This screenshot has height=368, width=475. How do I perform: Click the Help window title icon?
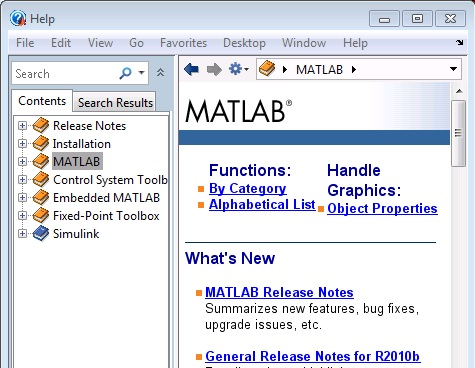click(18, 18)
